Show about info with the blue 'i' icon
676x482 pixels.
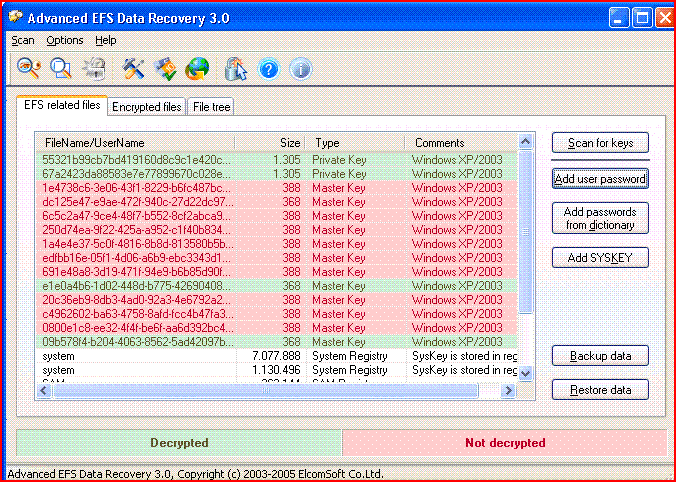click(x=300, y=69)
